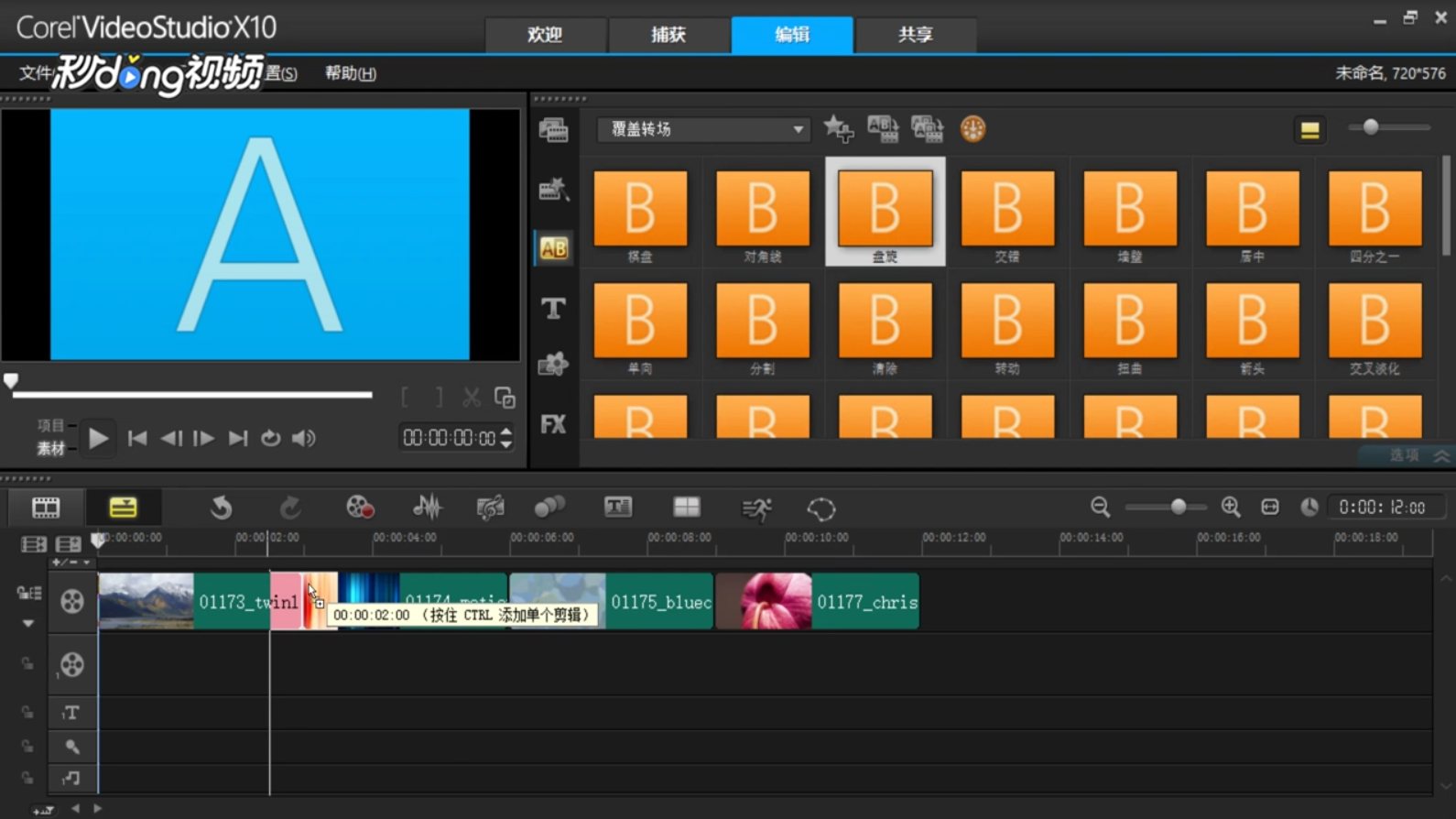Click the Redo arrow in timeline toolbar
Image resolution: width=1456 pixels, height=819 pixels.
point(290,508)
